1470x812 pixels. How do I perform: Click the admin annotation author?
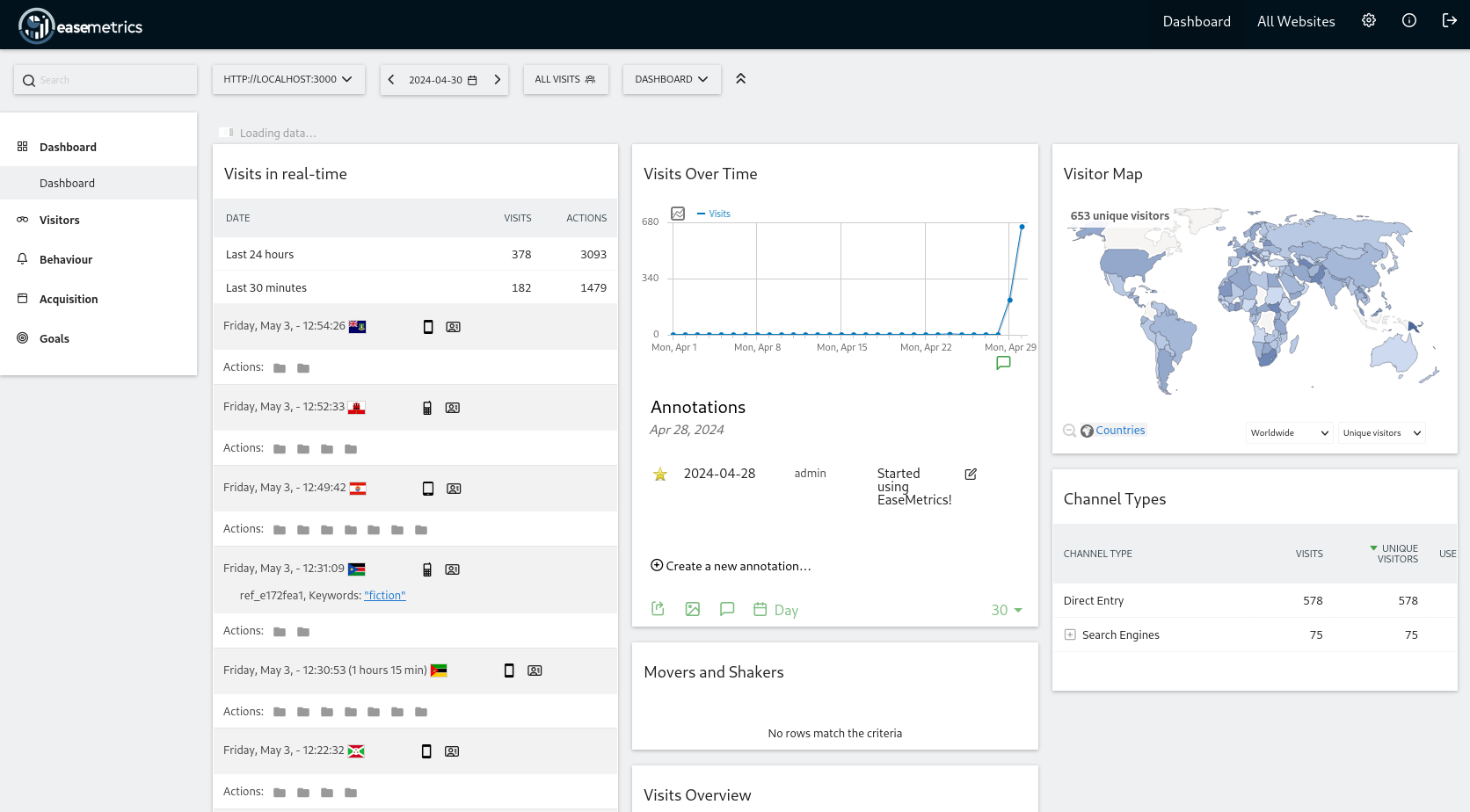[x=810, y=474]
